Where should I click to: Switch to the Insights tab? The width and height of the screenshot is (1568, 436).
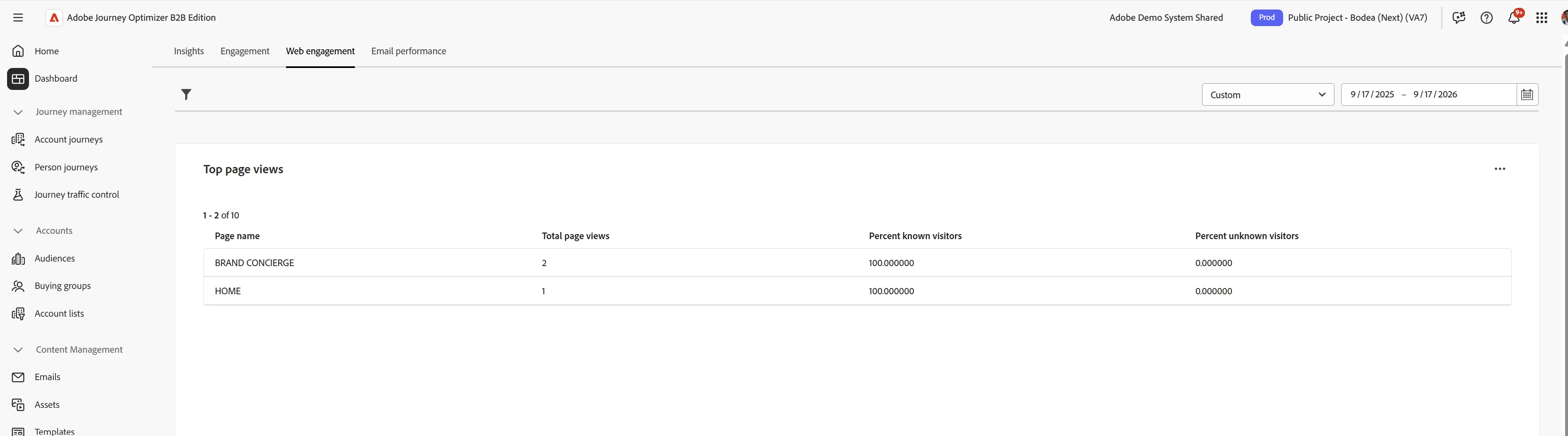coord(189,51)
